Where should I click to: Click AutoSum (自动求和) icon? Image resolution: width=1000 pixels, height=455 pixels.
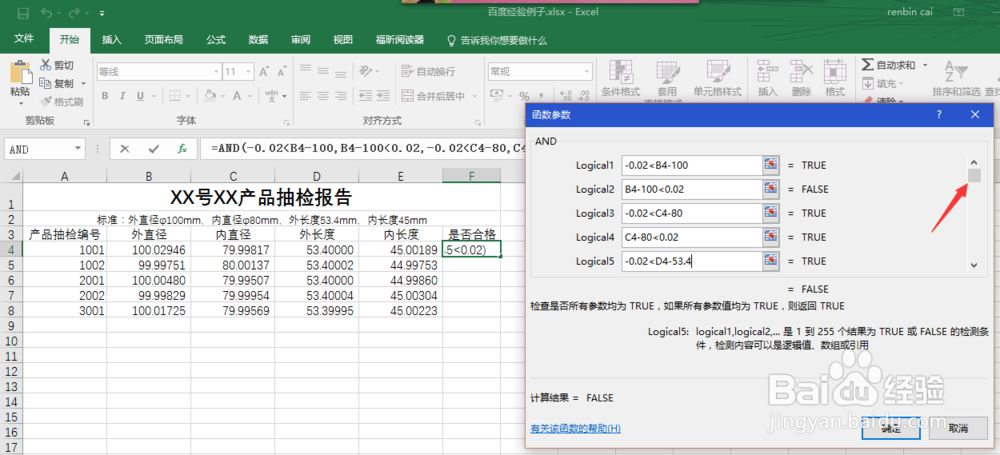click(868, 65)
